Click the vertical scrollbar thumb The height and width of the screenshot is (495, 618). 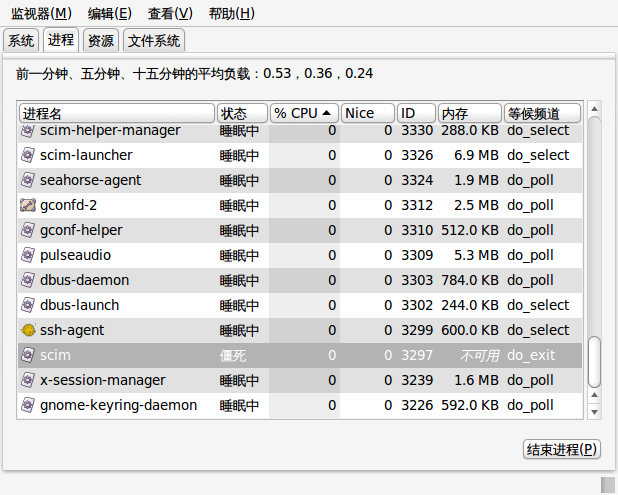[x=594, y=362]
